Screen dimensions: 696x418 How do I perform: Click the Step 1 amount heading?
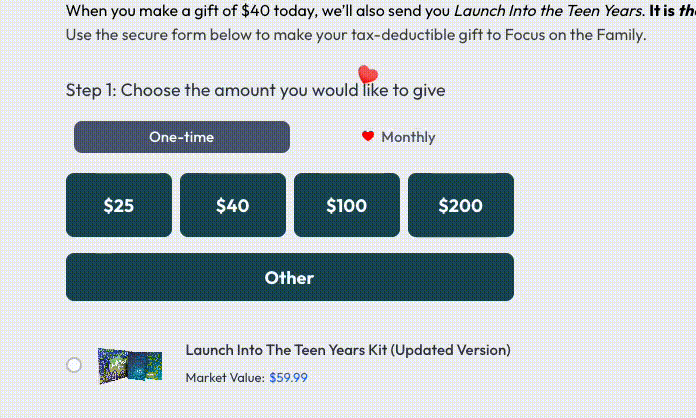[255, 90]
